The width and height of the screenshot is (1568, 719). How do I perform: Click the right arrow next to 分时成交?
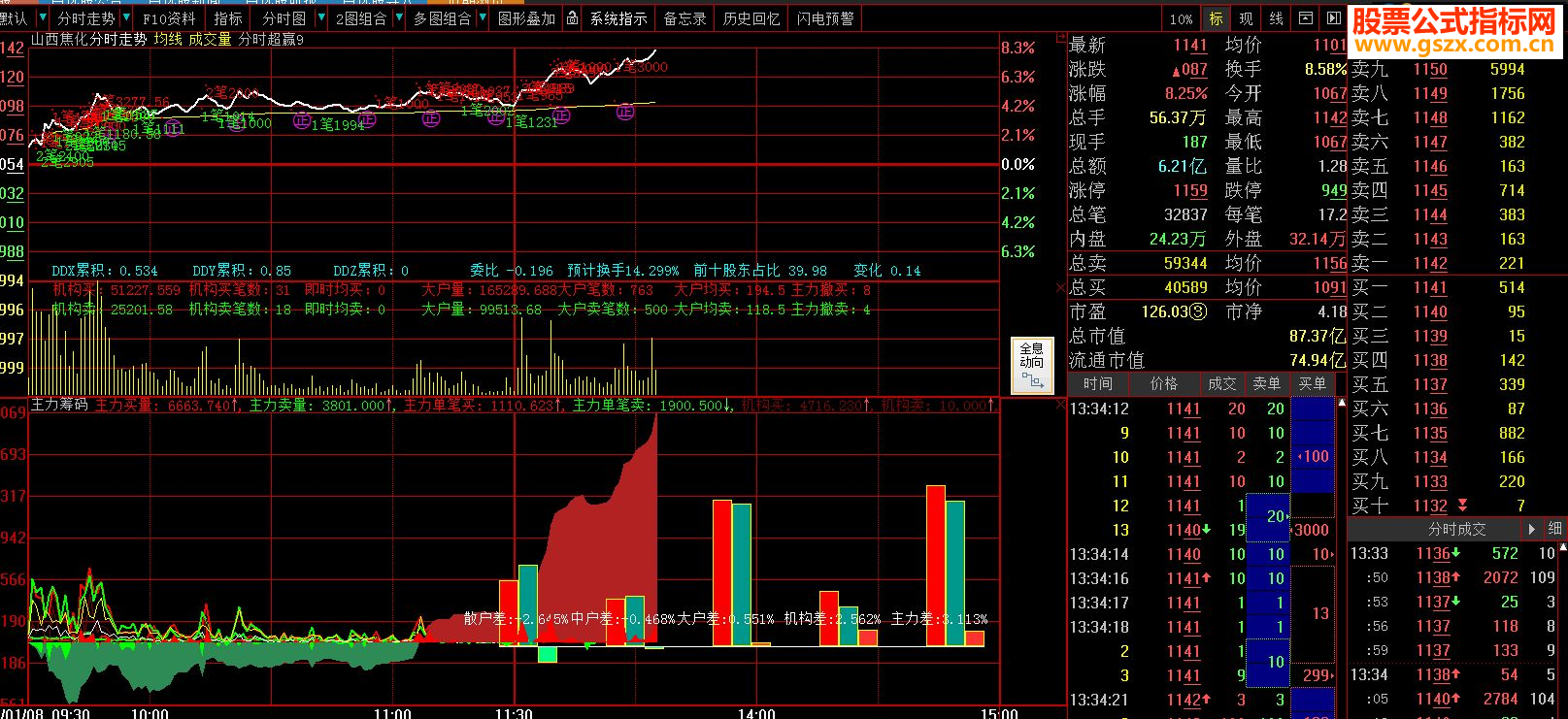pos(1532,529)
